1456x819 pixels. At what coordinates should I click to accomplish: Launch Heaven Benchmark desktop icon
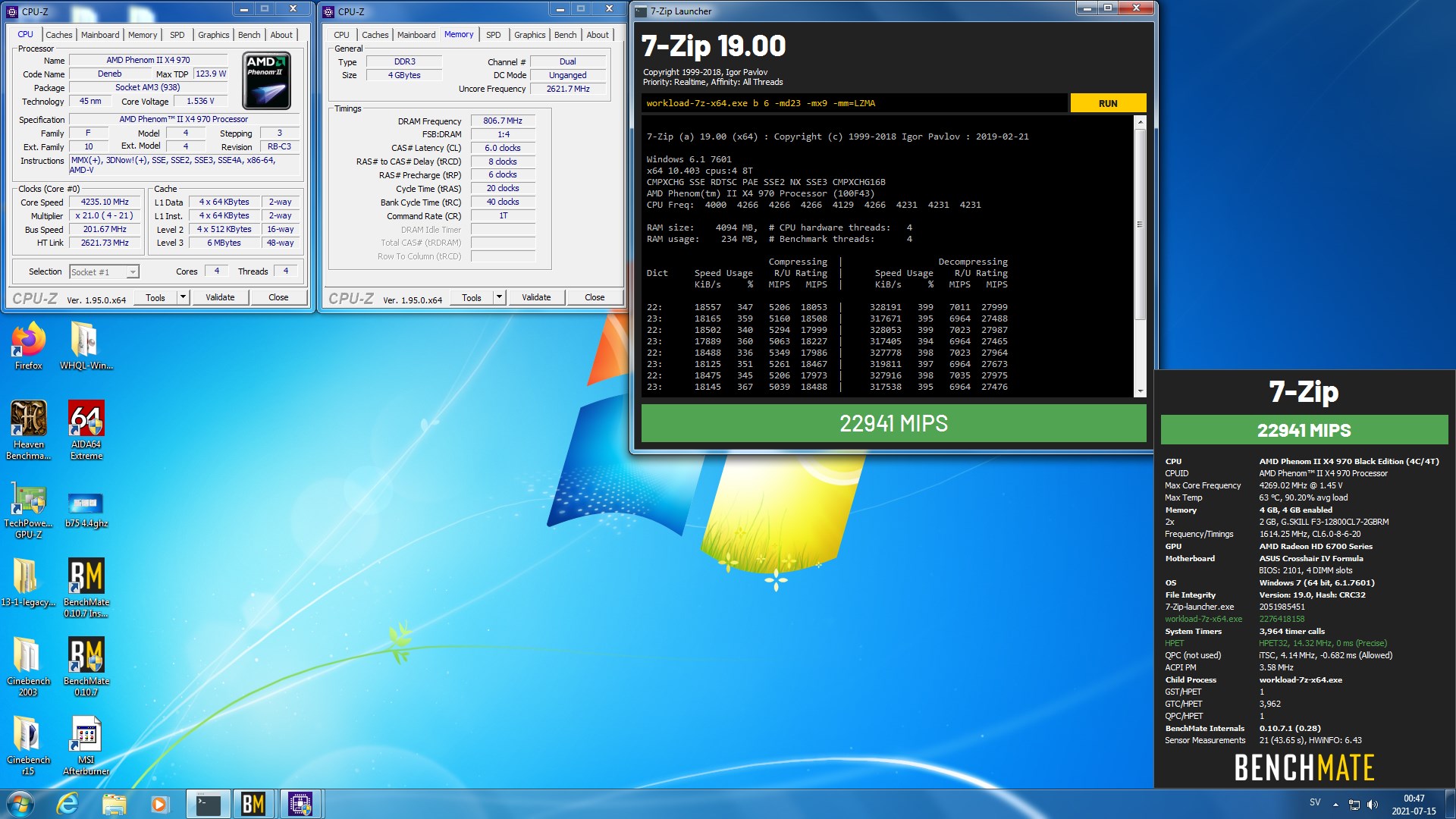[x=28, y=430]
